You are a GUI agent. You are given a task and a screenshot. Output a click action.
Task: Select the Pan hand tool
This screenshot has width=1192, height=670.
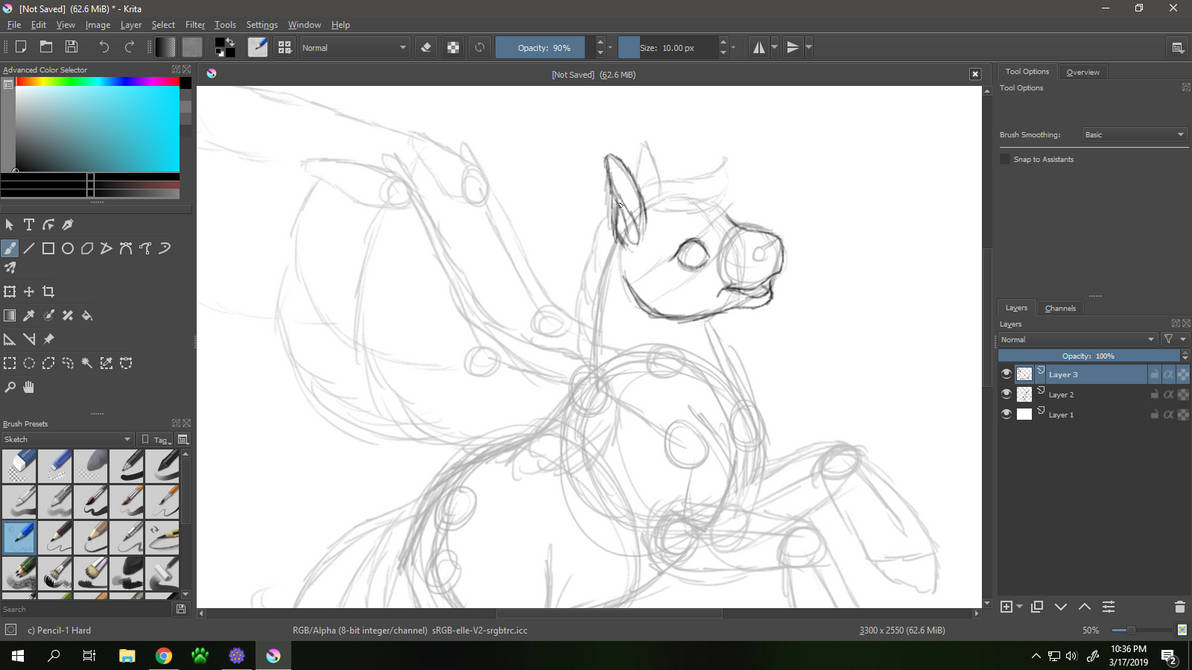[x=29, y=387]
